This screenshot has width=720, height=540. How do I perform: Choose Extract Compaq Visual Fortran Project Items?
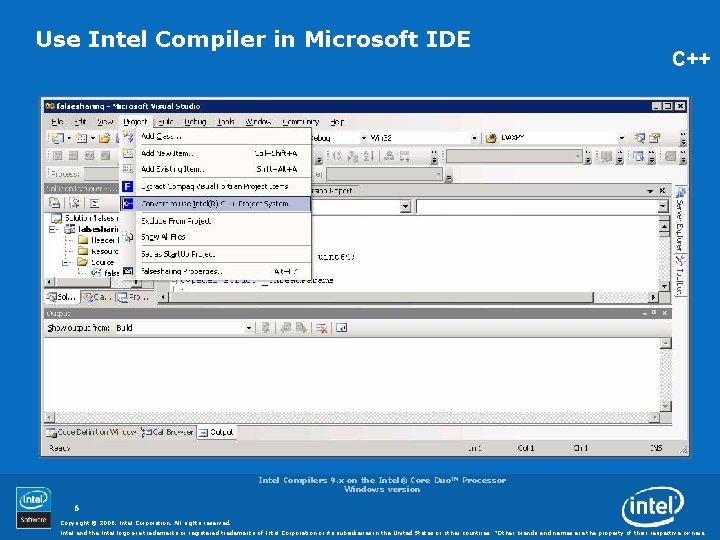[x=216, y=186]
